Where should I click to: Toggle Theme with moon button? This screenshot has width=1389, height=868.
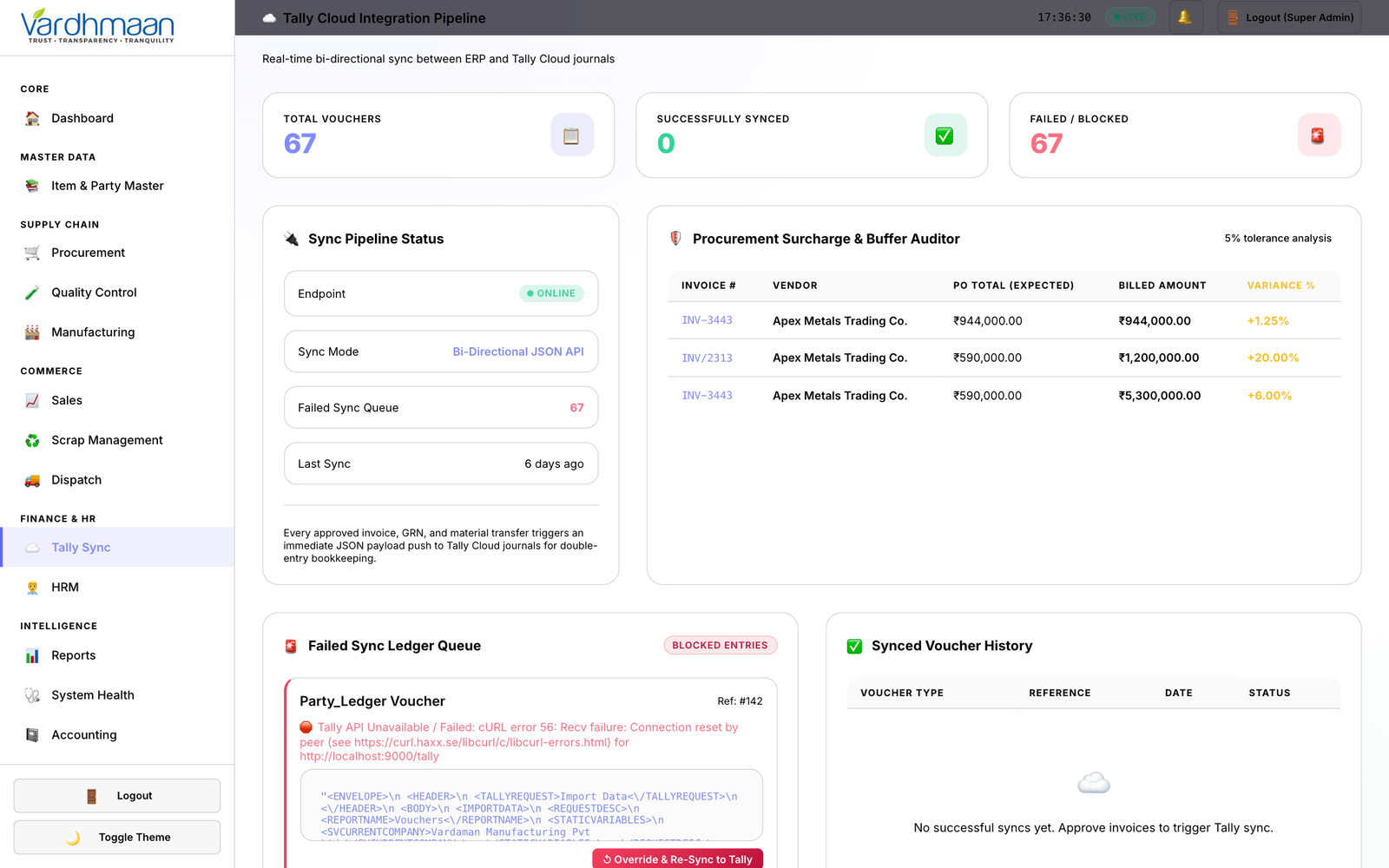pos(117,838)
